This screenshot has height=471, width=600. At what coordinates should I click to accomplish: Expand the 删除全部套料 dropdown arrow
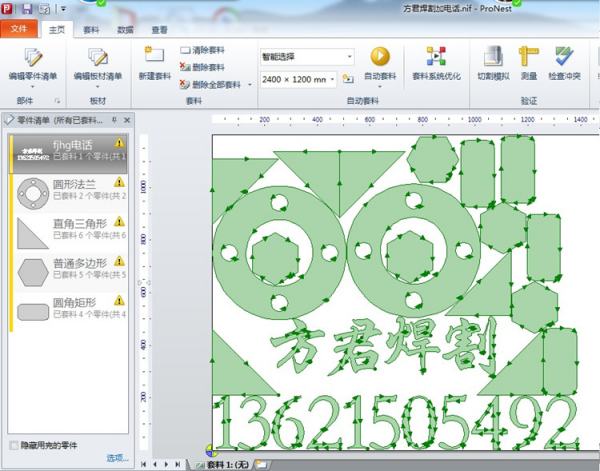coord(250,85)
